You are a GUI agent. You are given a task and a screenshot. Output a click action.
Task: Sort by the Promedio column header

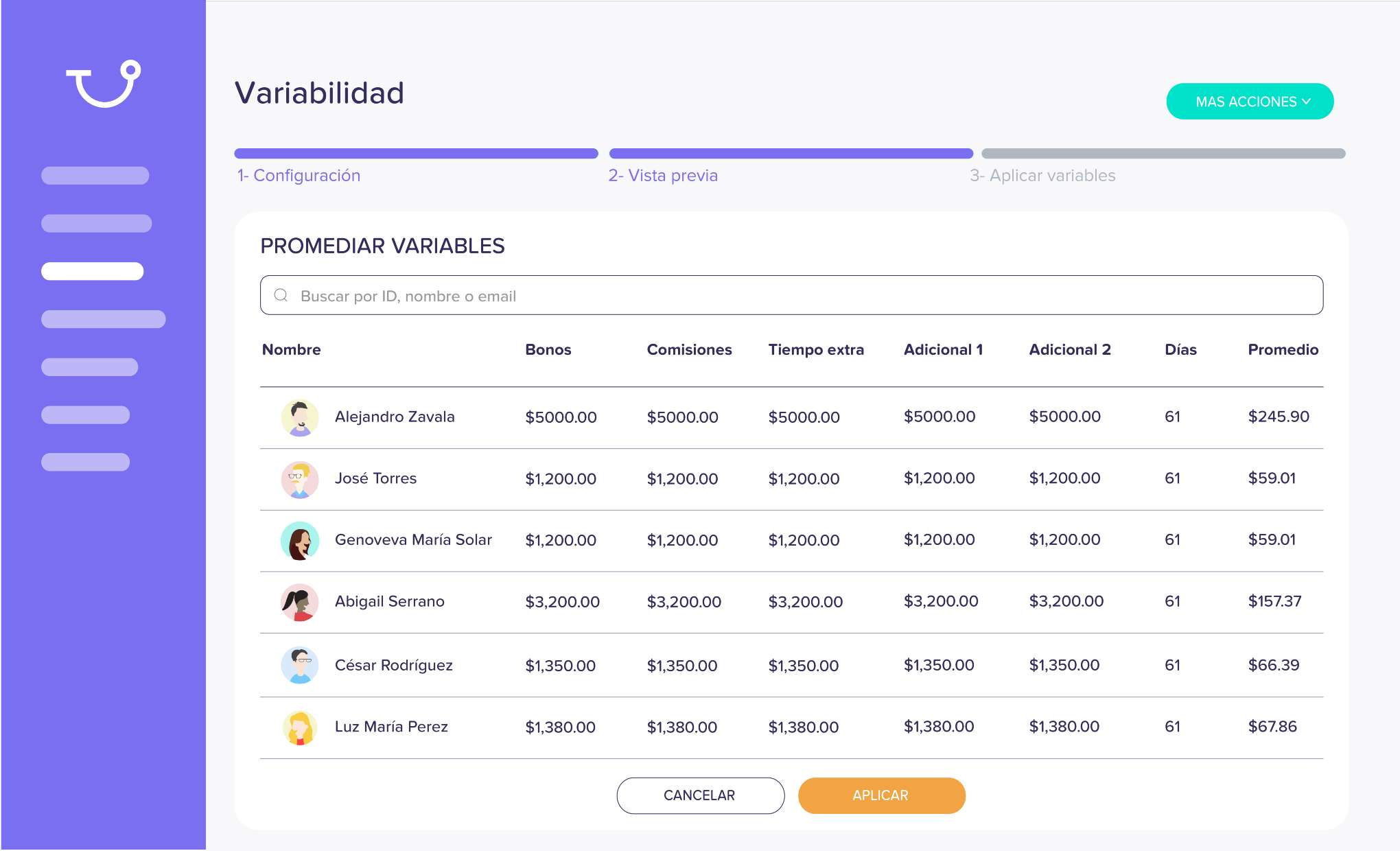pyautogui.click(x=1283, y=349)
